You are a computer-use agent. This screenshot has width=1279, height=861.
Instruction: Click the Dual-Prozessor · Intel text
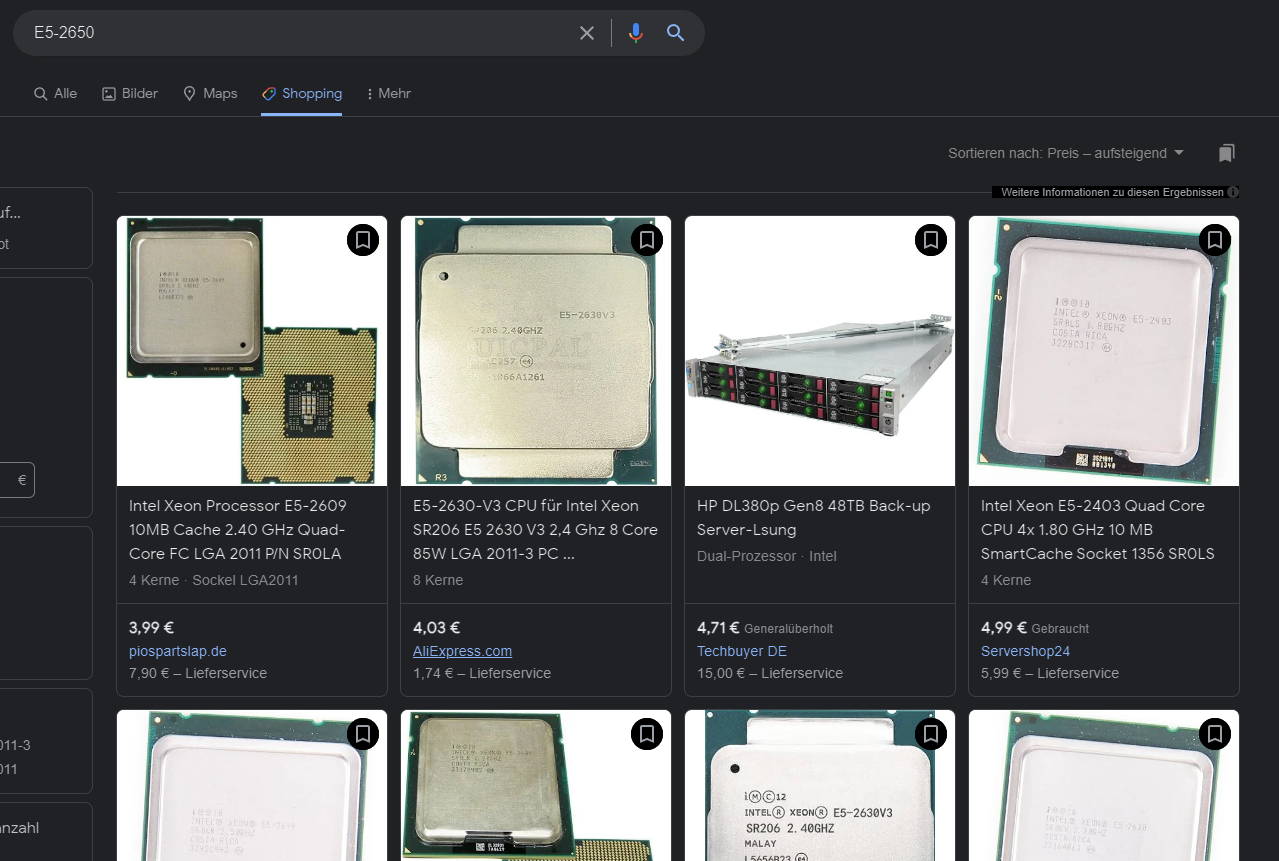(x=767, y=556)
